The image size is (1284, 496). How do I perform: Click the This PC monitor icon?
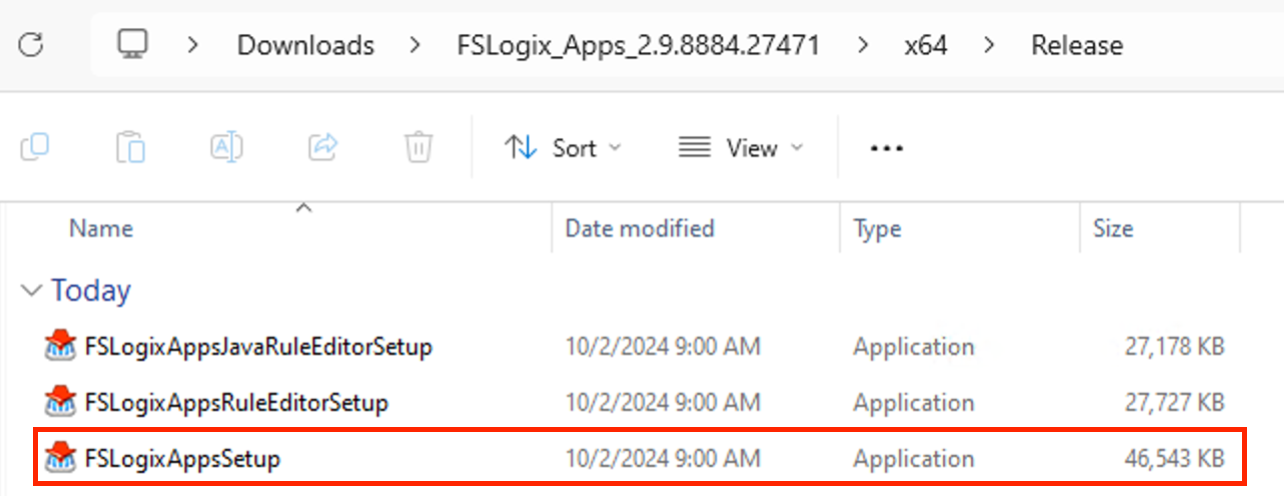[132, 44]
